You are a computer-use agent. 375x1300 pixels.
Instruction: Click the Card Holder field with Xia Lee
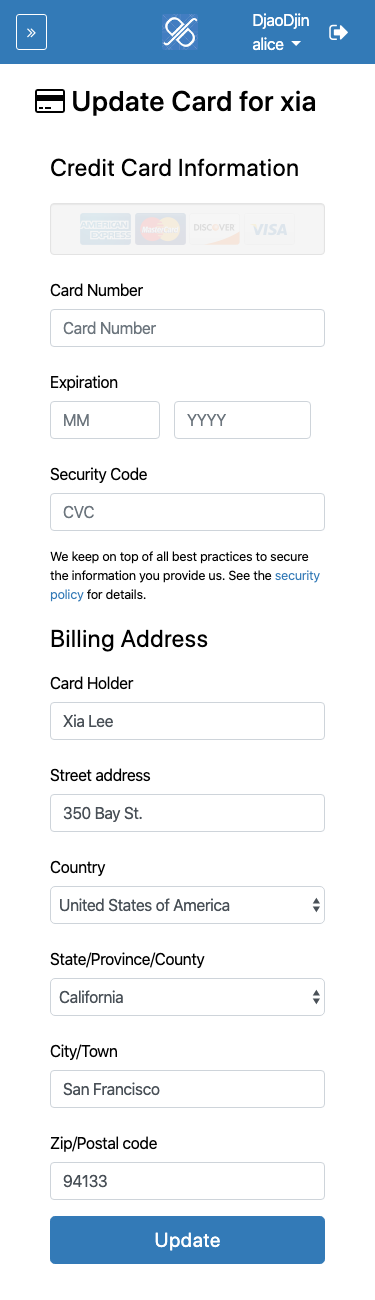click(x=187, y=721)
